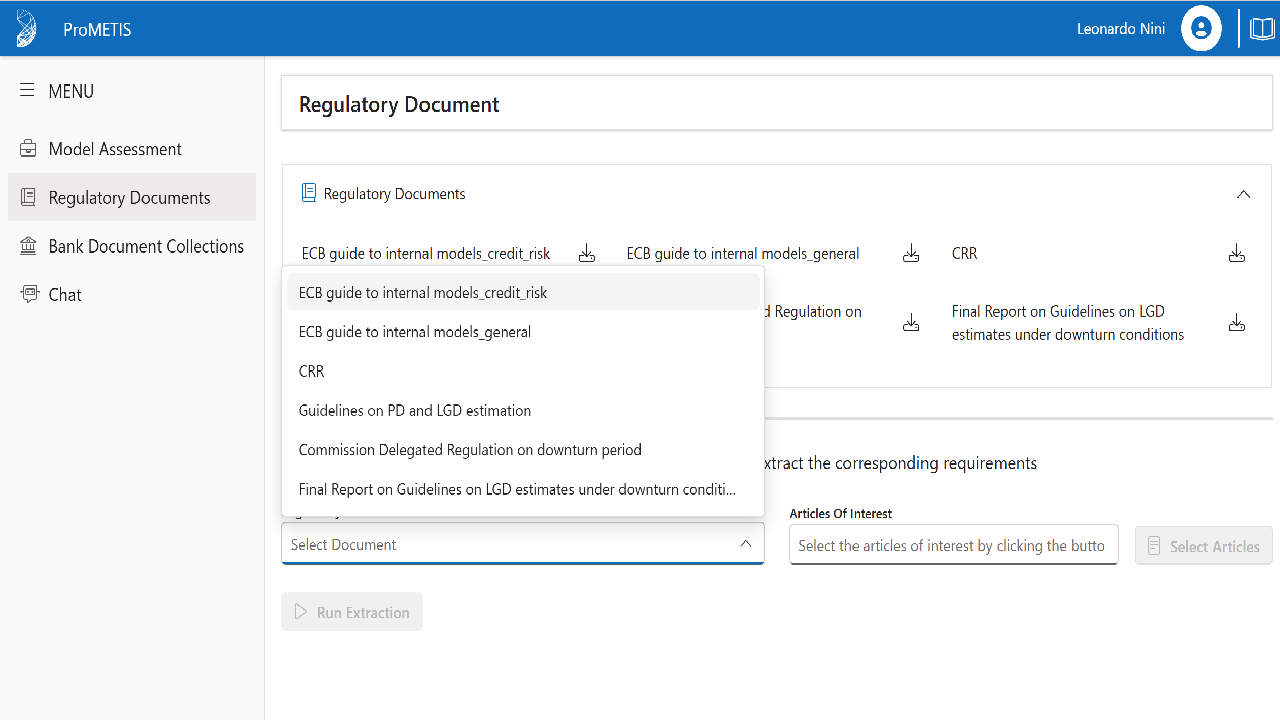Close the Select Document dropdown arrow

coord(746,544)
